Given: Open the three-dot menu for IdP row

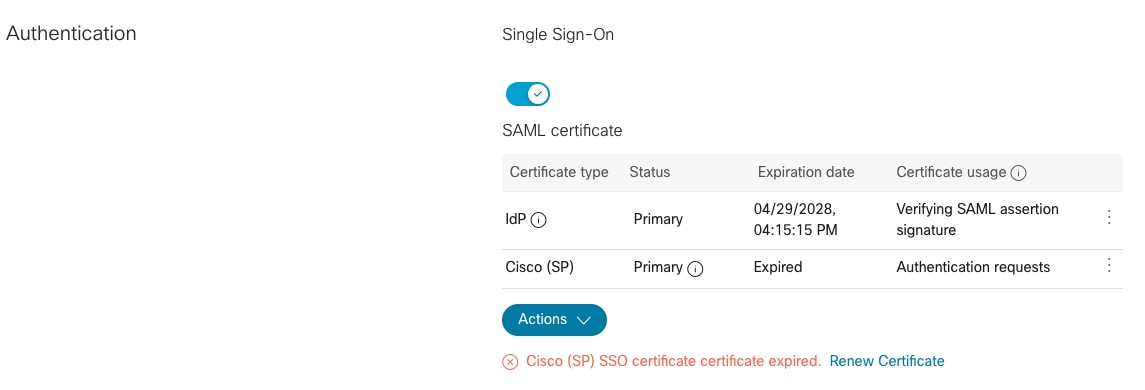Looking at the screenshot, I should coord(1108,217).
